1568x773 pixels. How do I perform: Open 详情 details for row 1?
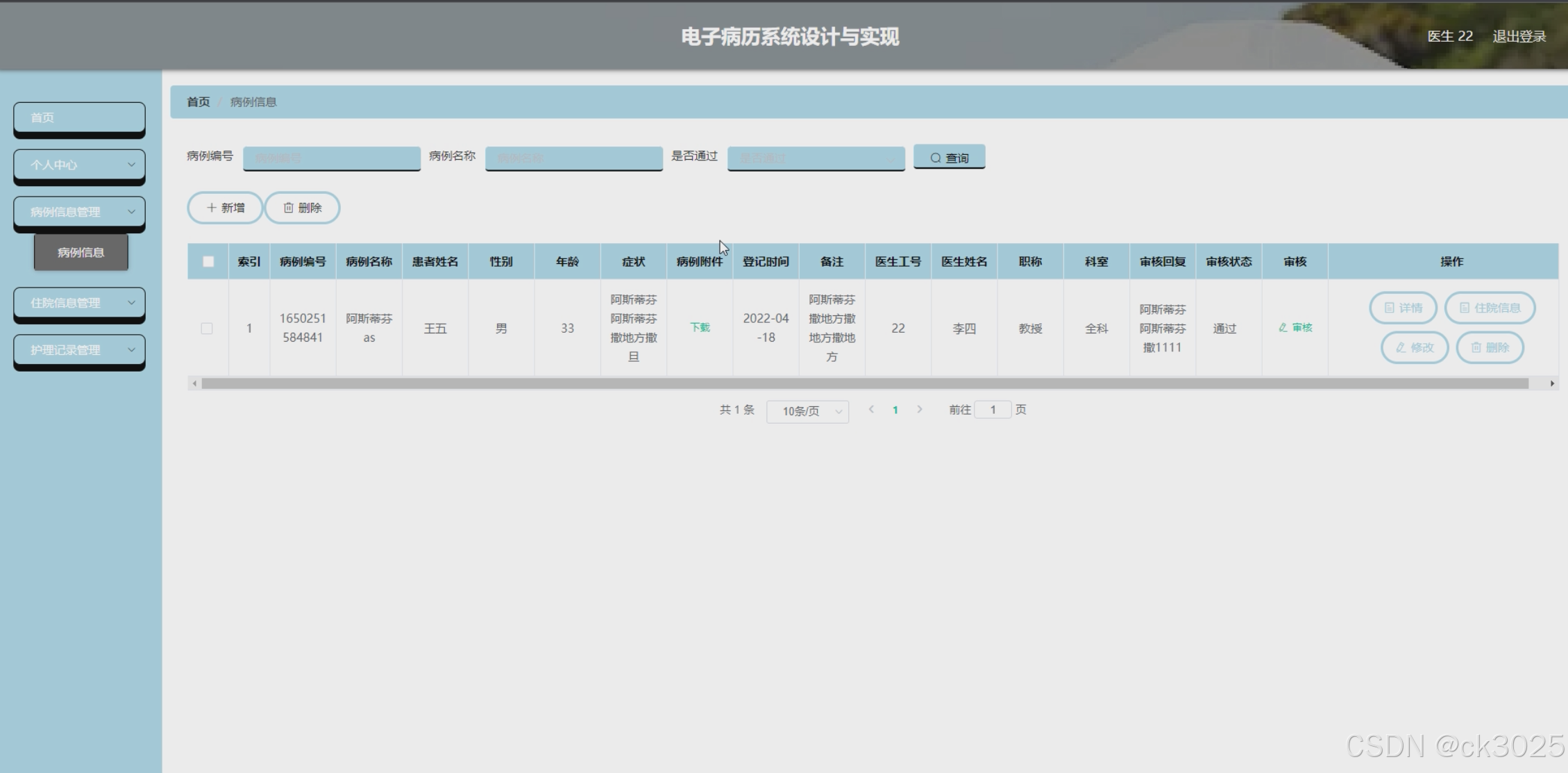click(x=1403, y=308)
